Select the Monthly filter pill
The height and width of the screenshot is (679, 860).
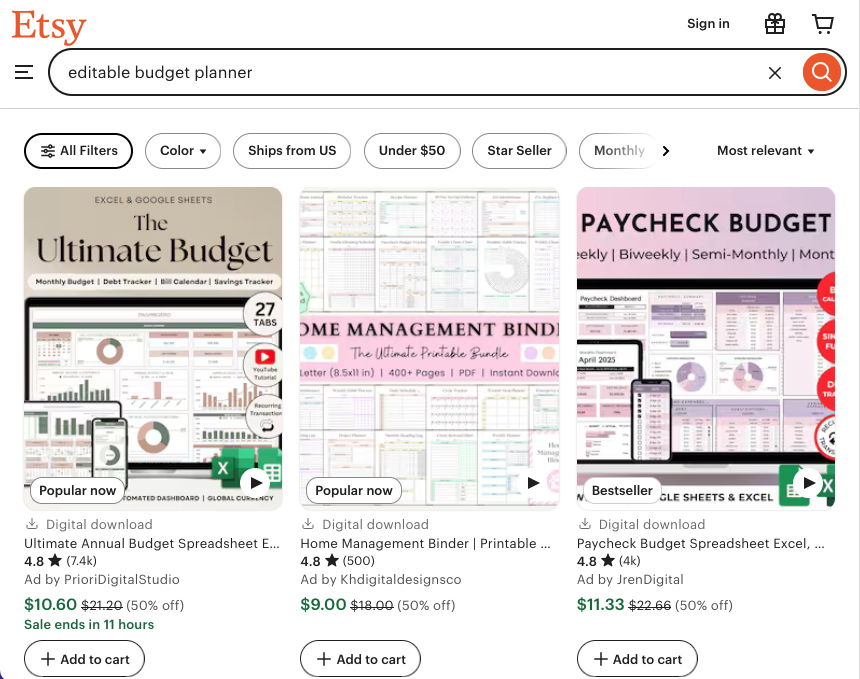[x=622, y=150]
